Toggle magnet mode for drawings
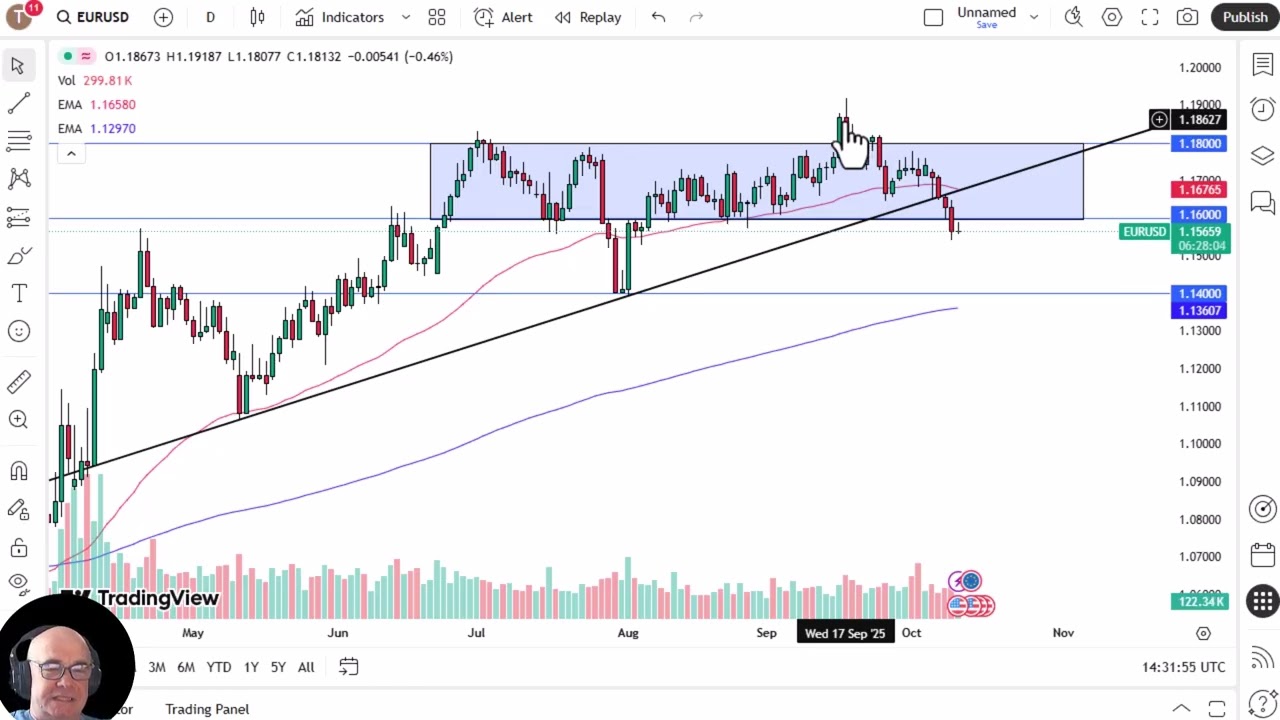The image size is (1280, 720). coord(18,471)
